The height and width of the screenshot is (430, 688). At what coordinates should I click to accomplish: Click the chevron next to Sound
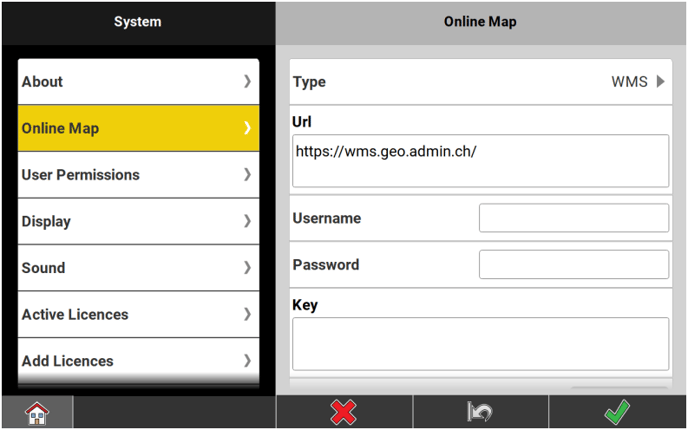[247, 268]
